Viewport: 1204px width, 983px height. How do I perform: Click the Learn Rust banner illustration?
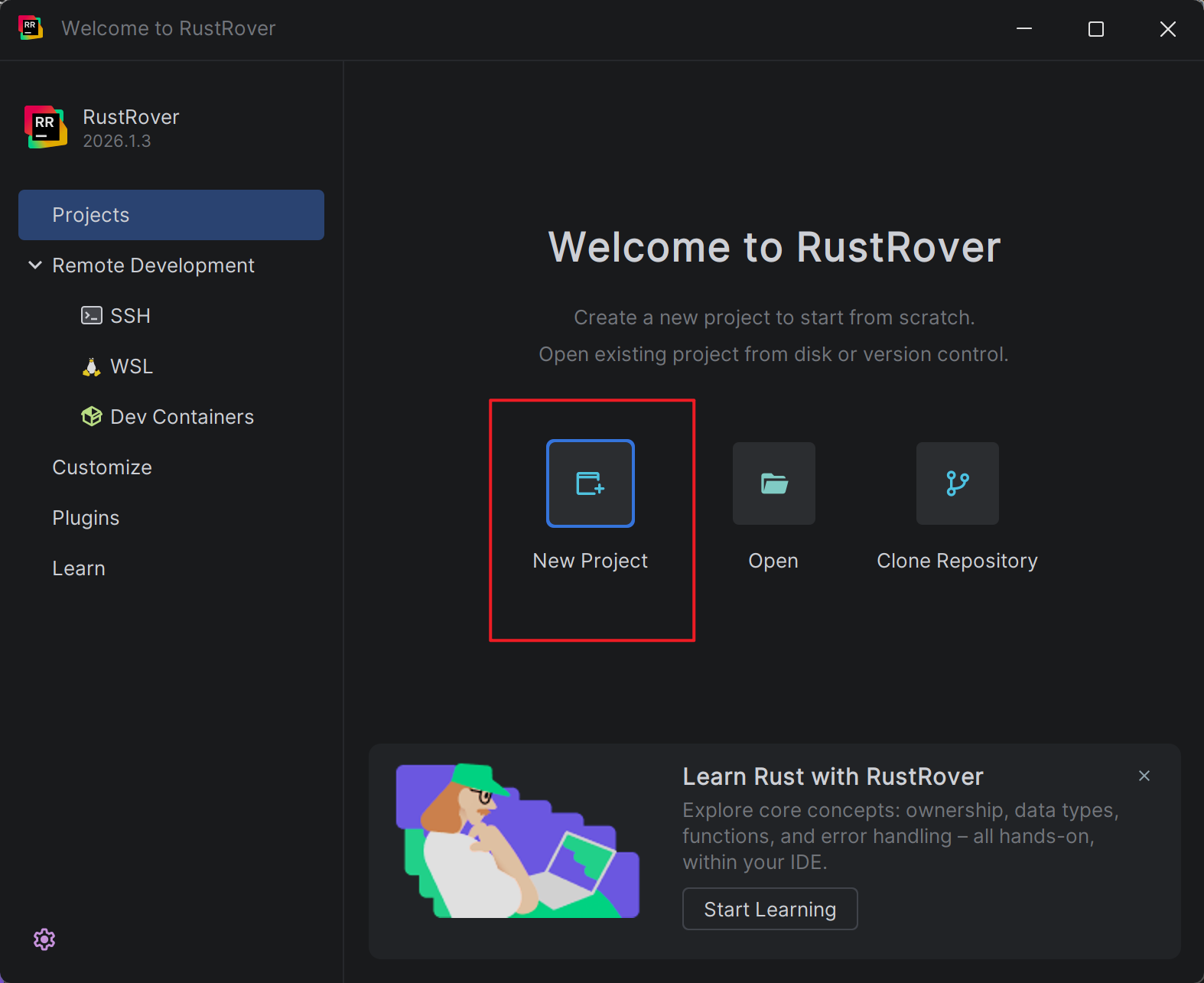518,840
